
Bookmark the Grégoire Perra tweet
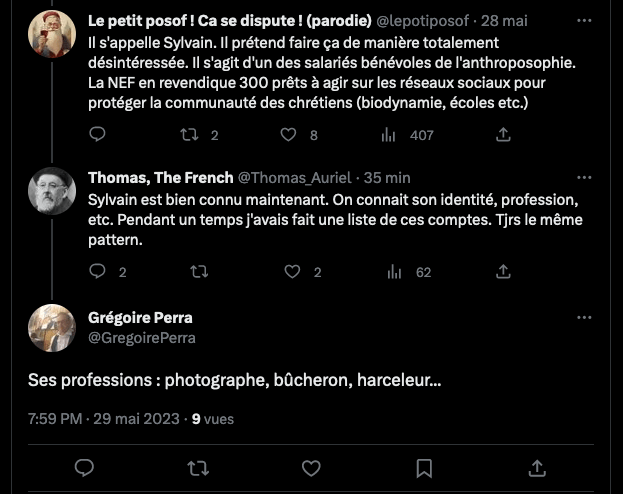click(x=424, y=467)
